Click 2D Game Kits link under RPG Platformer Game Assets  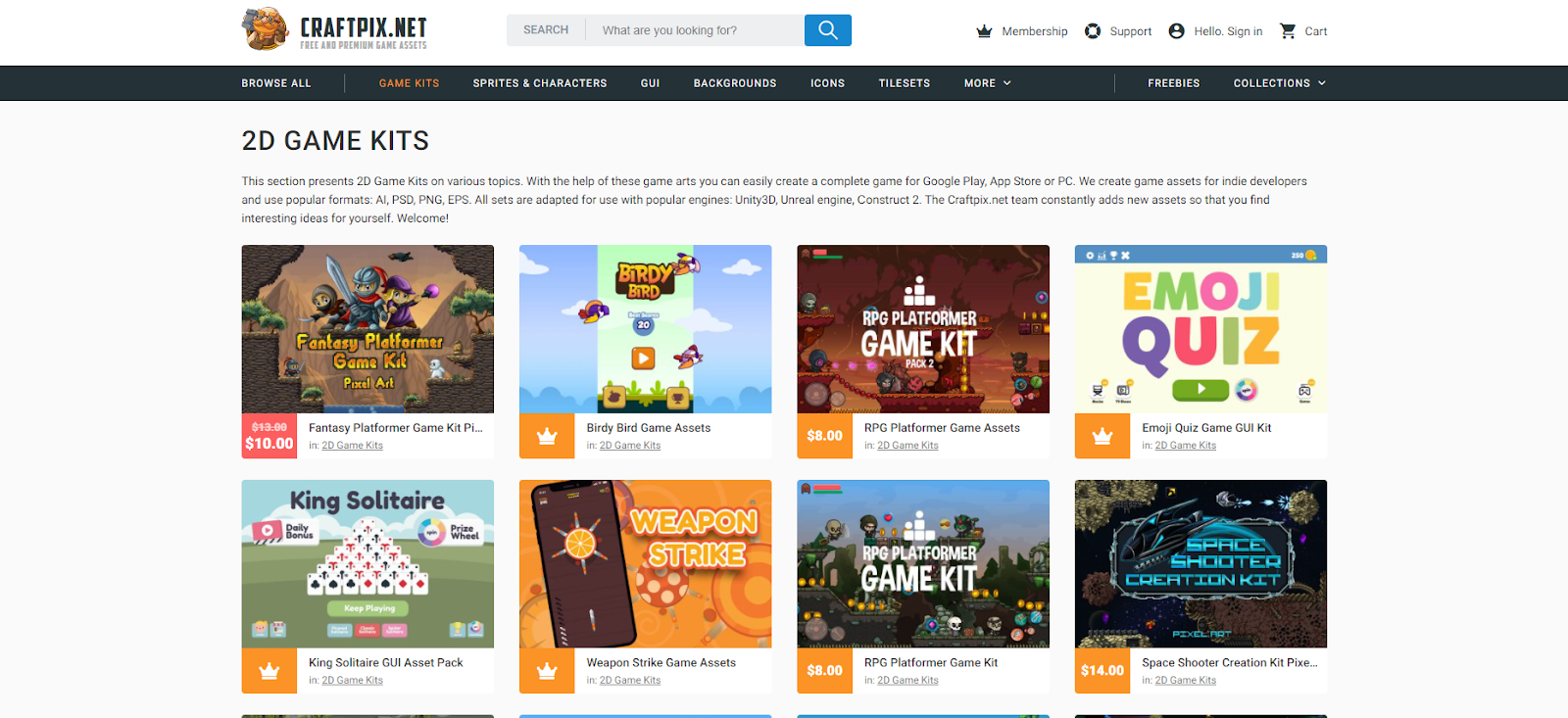coord(907,446)
